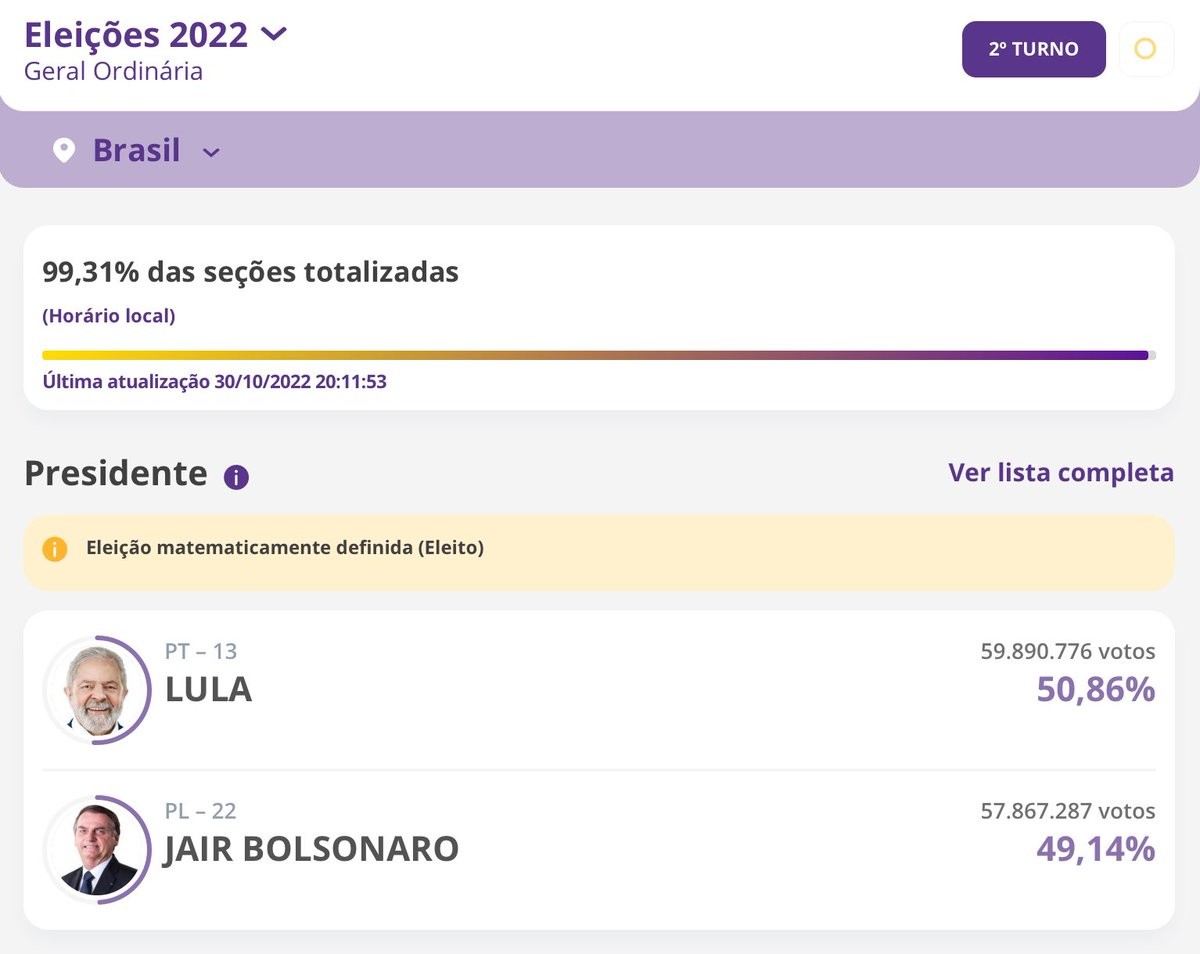Expand the Brasil location chevron
This screenshot has width=1200, height=954.
[x=211, y=153]
